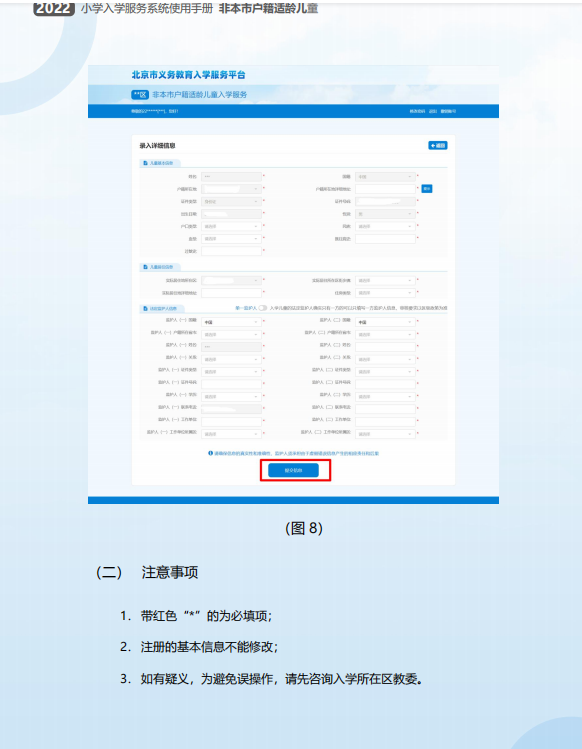This screenshot has height=749, width=582.
Task: Click the document icon of 法定监护人信息 section
Action: [x=145, y=309]
